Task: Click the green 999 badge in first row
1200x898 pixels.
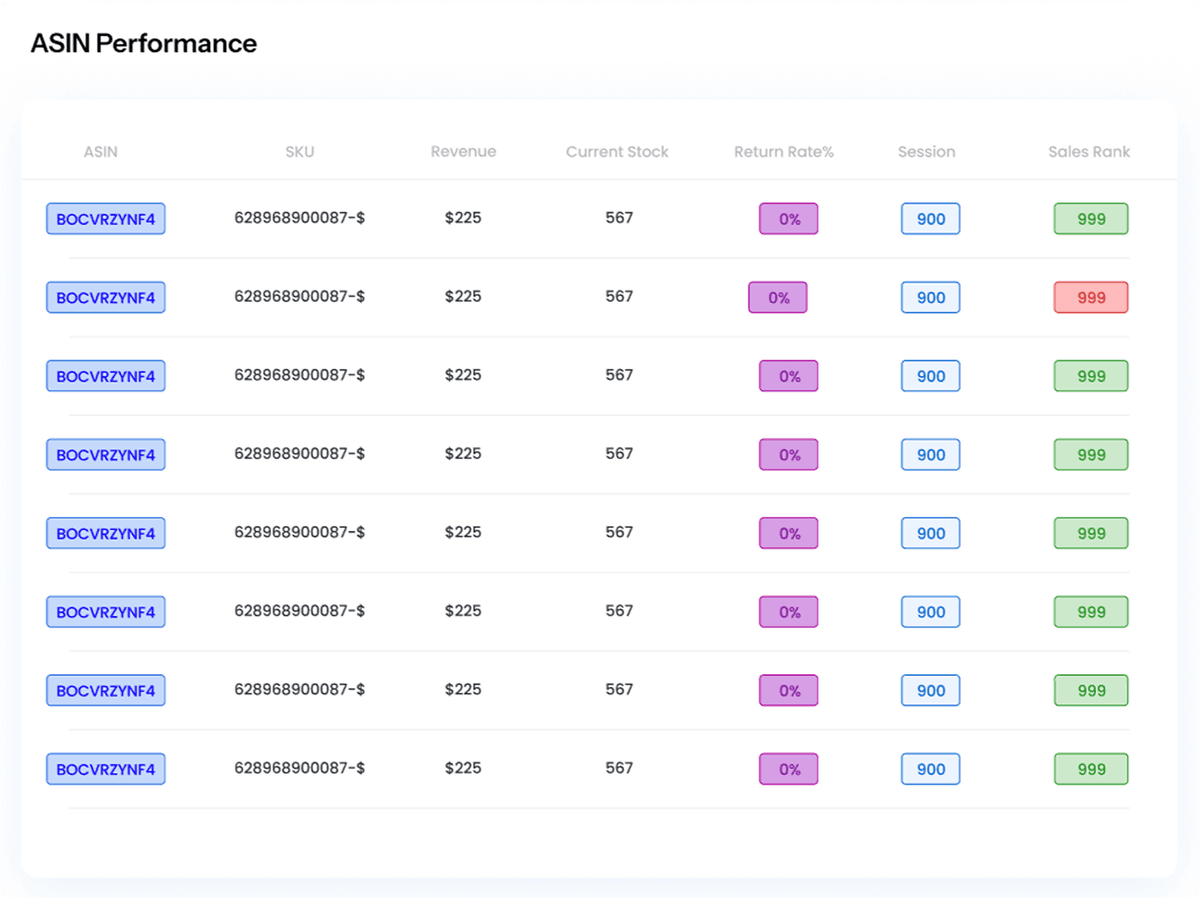Action: point(1091,219)
